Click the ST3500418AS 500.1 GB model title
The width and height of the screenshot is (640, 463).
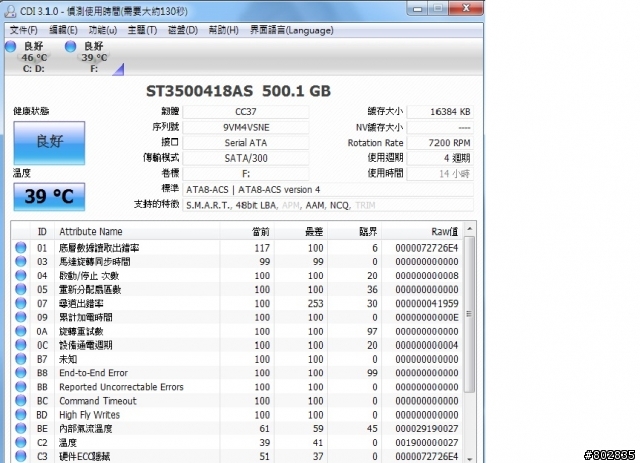coord(238,91)
